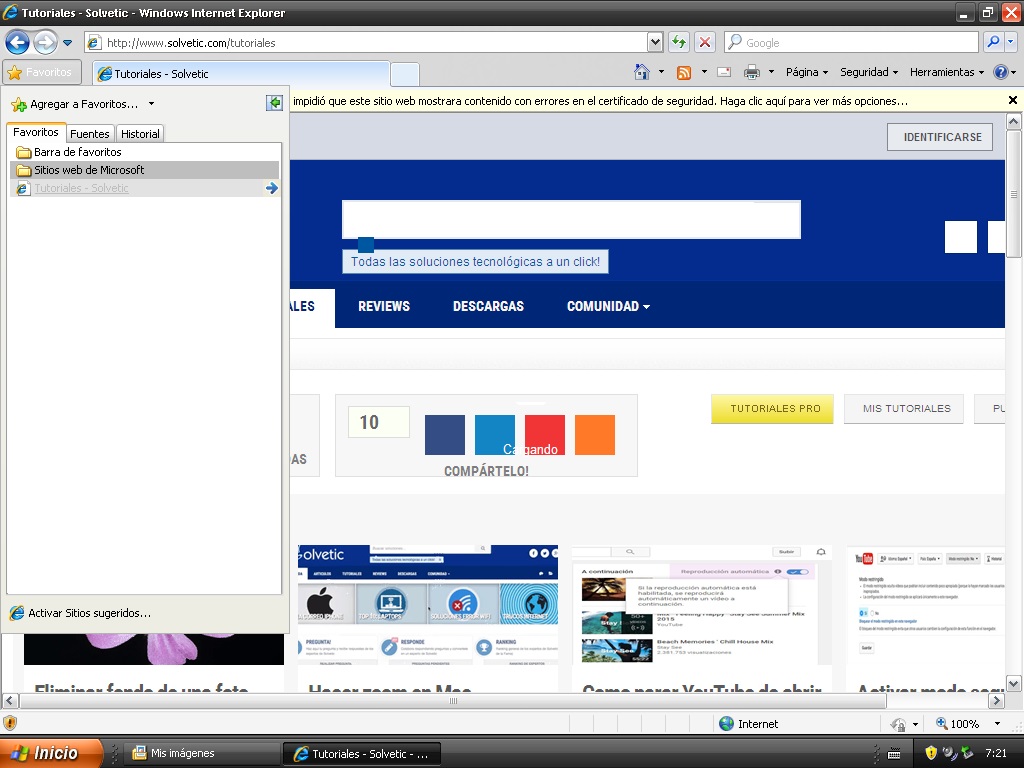Click the IDENTIFICARSE button

coord(940,137)
